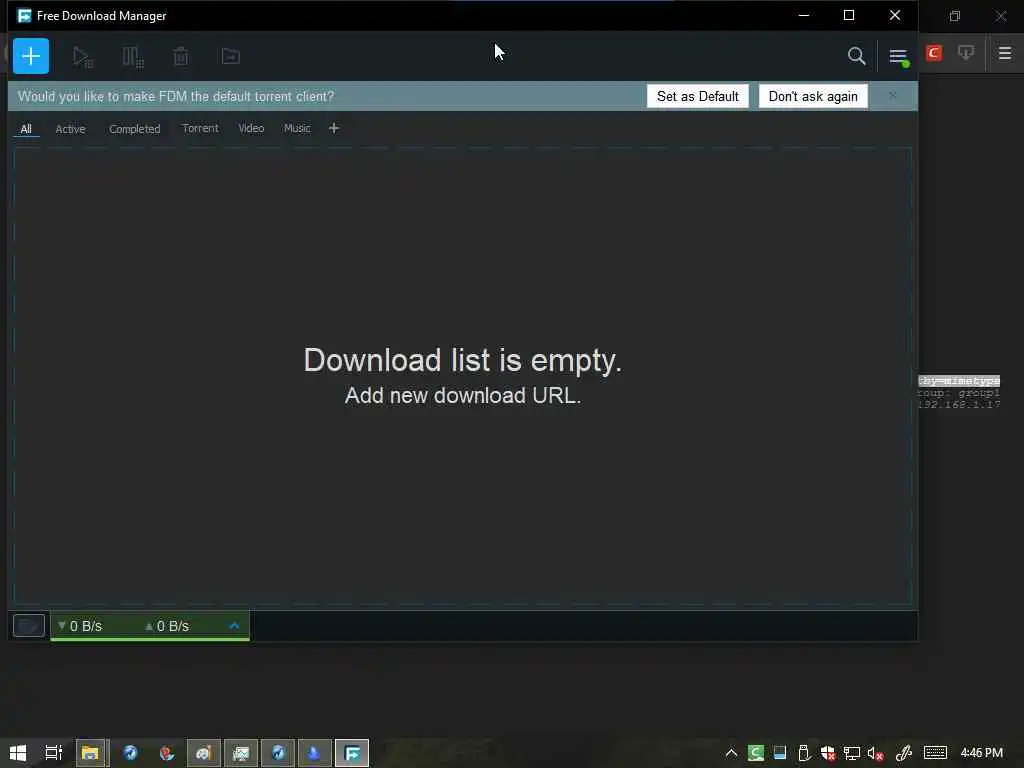Click the USB safely remove tray icon

[804, 753]
